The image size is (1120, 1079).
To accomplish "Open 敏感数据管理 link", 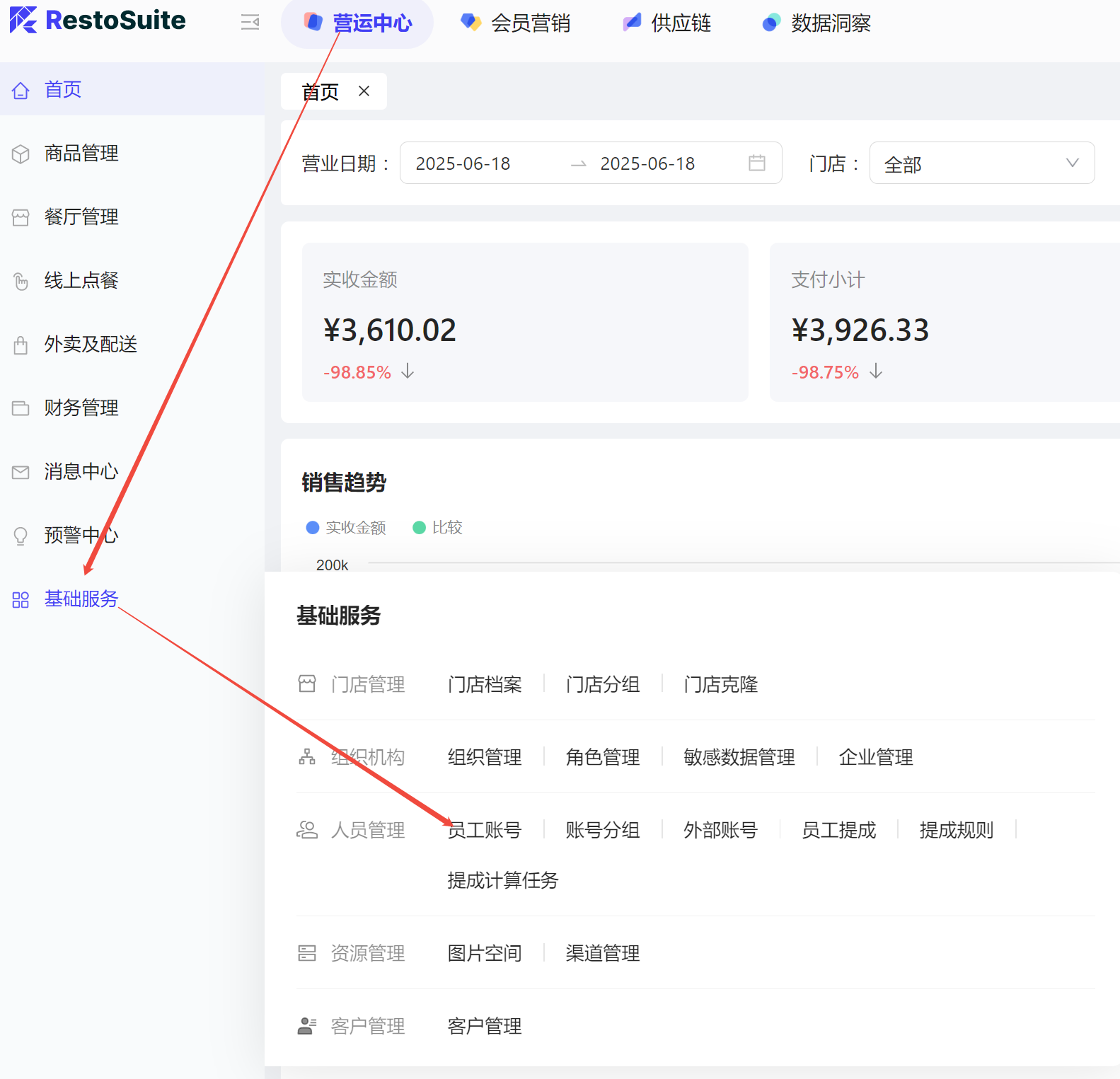I will [739, 757].
